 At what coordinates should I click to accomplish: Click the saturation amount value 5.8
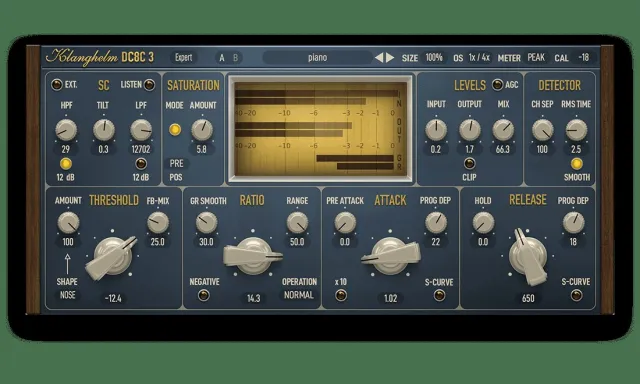[202, 149]
